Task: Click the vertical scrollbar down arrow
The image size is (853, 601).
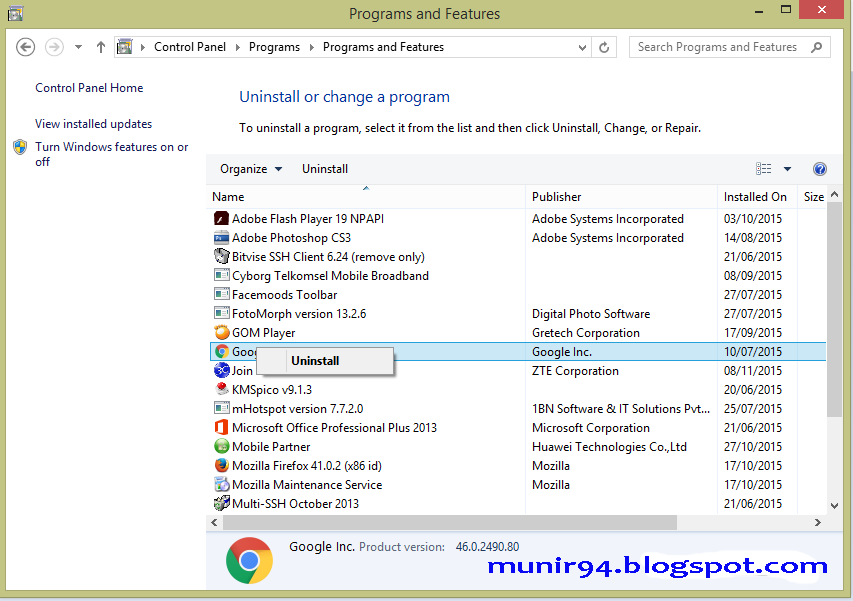Action: tap(835, 506)
